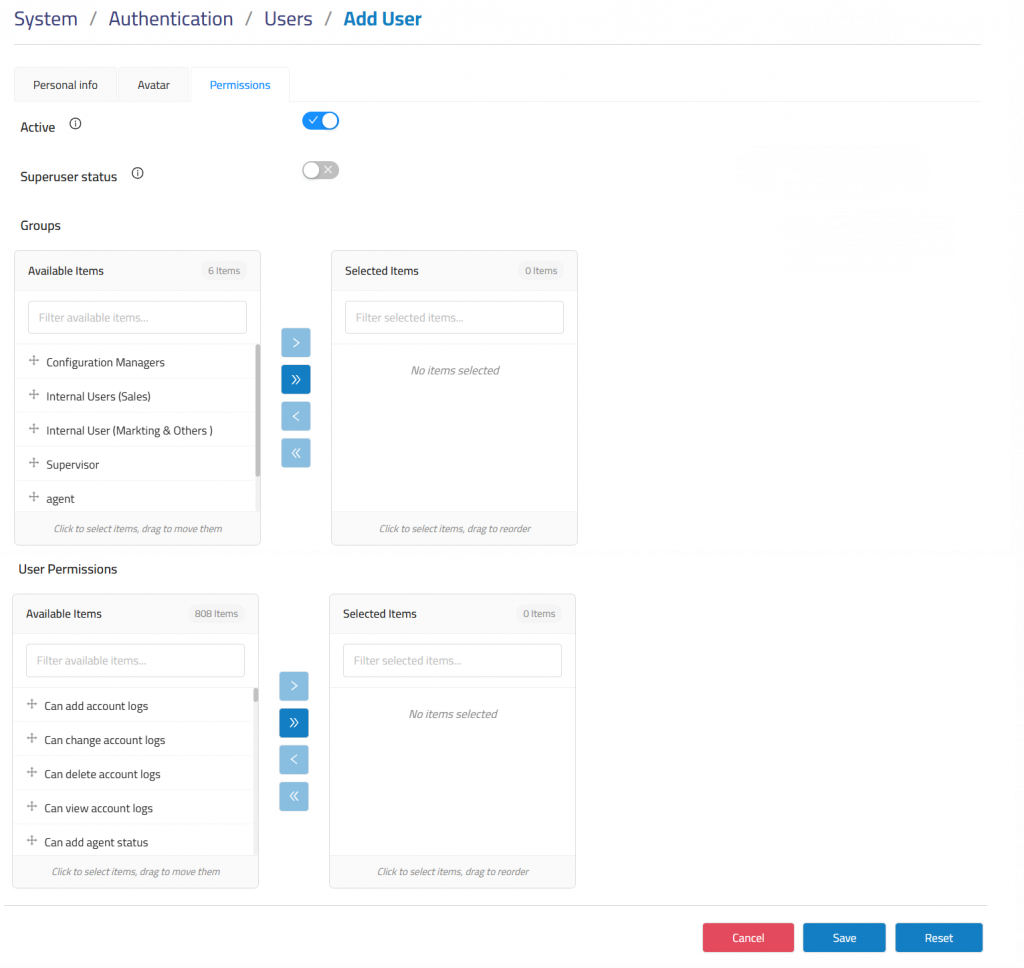The width and height of the screenshot is (1024, 968).
Task: Open the Personal info tab
Action: click(x=65, y=85)
